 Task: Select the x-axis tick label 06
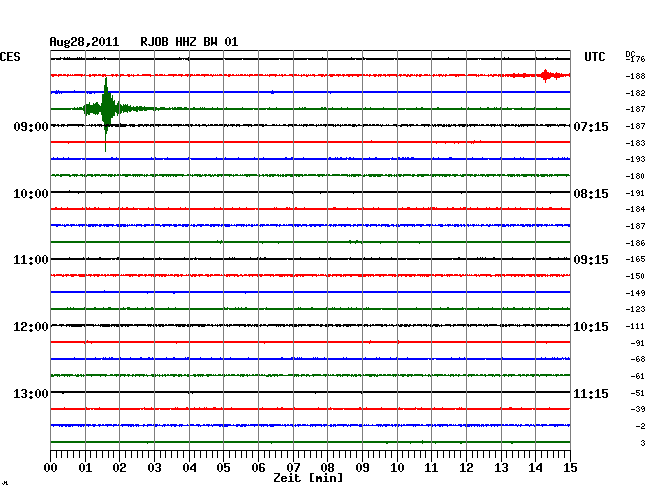coord(258,468)
